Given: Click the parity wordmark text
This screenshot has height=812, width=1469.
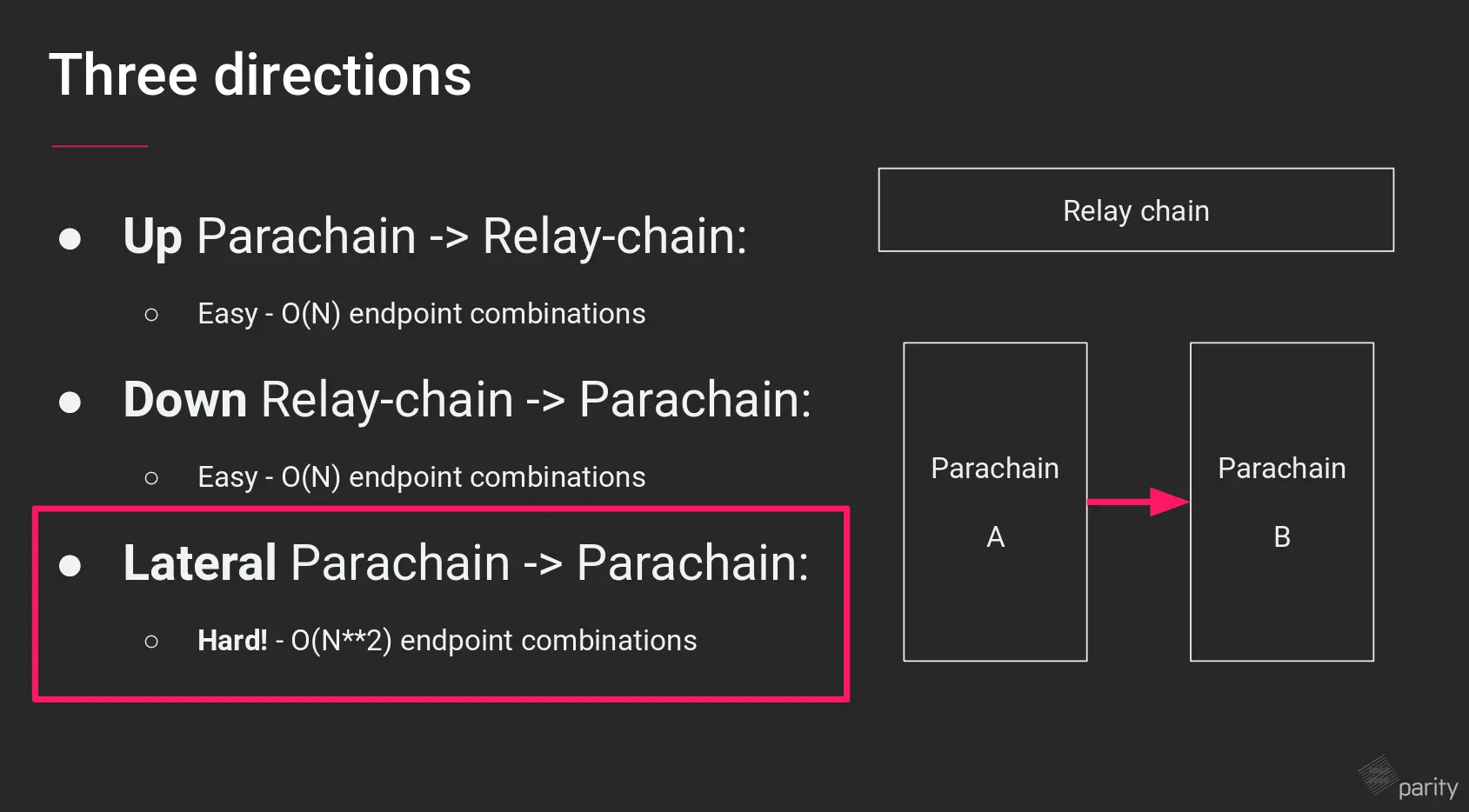Looking at the screenshot, I should click(1427, 788).
